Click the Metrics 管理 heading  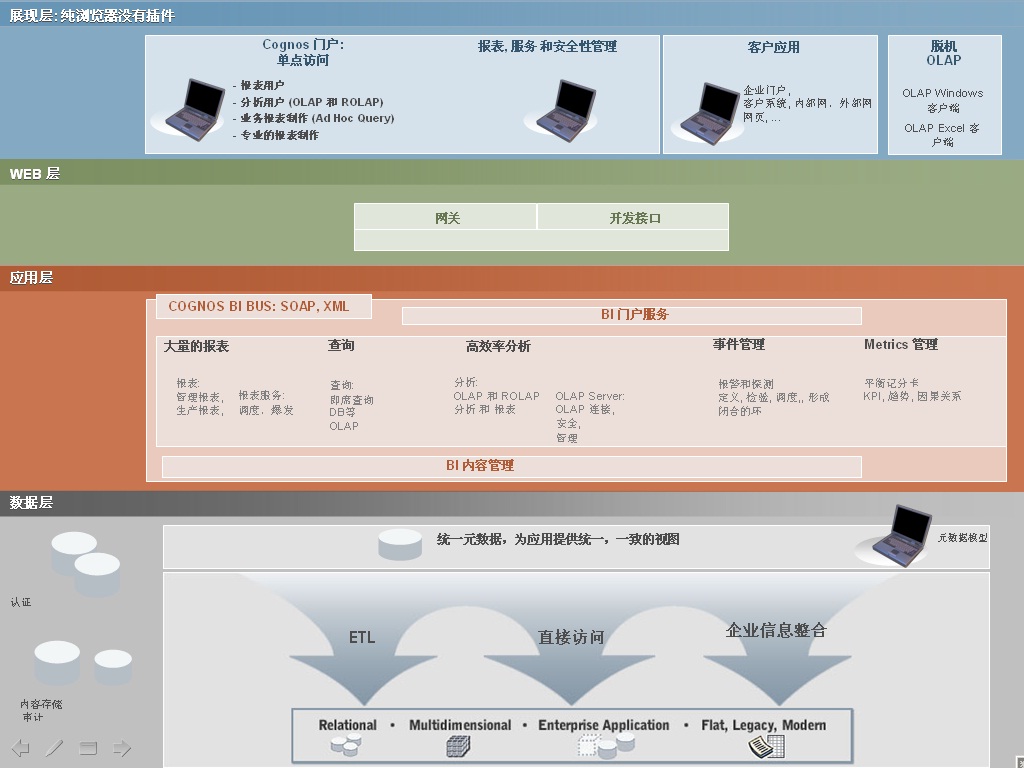click(x=901, y=345)
